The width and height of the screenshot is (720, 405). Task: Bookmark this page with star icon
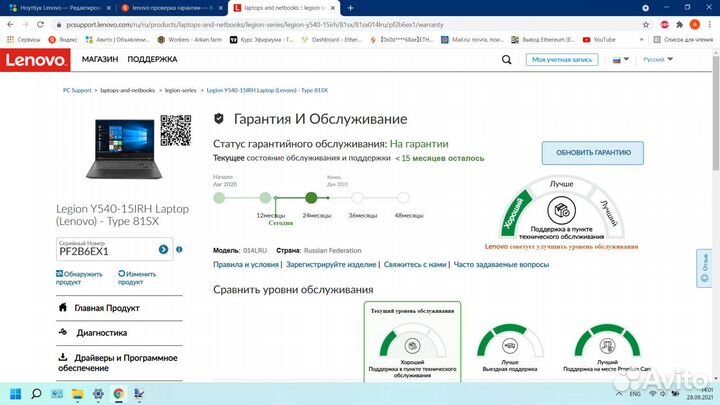point(646,25)
